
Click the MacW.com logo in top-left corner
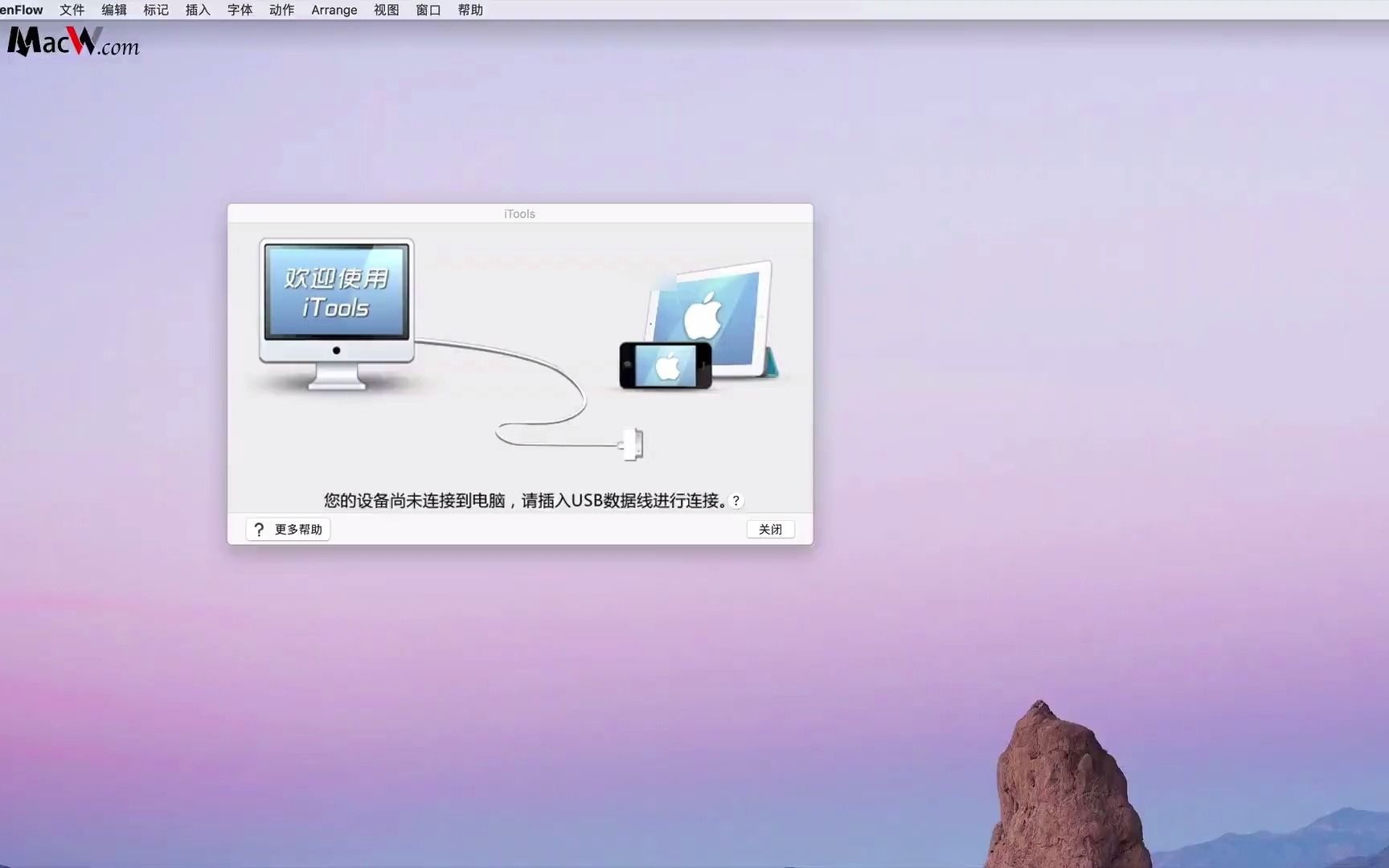click(x=72, y=42)
